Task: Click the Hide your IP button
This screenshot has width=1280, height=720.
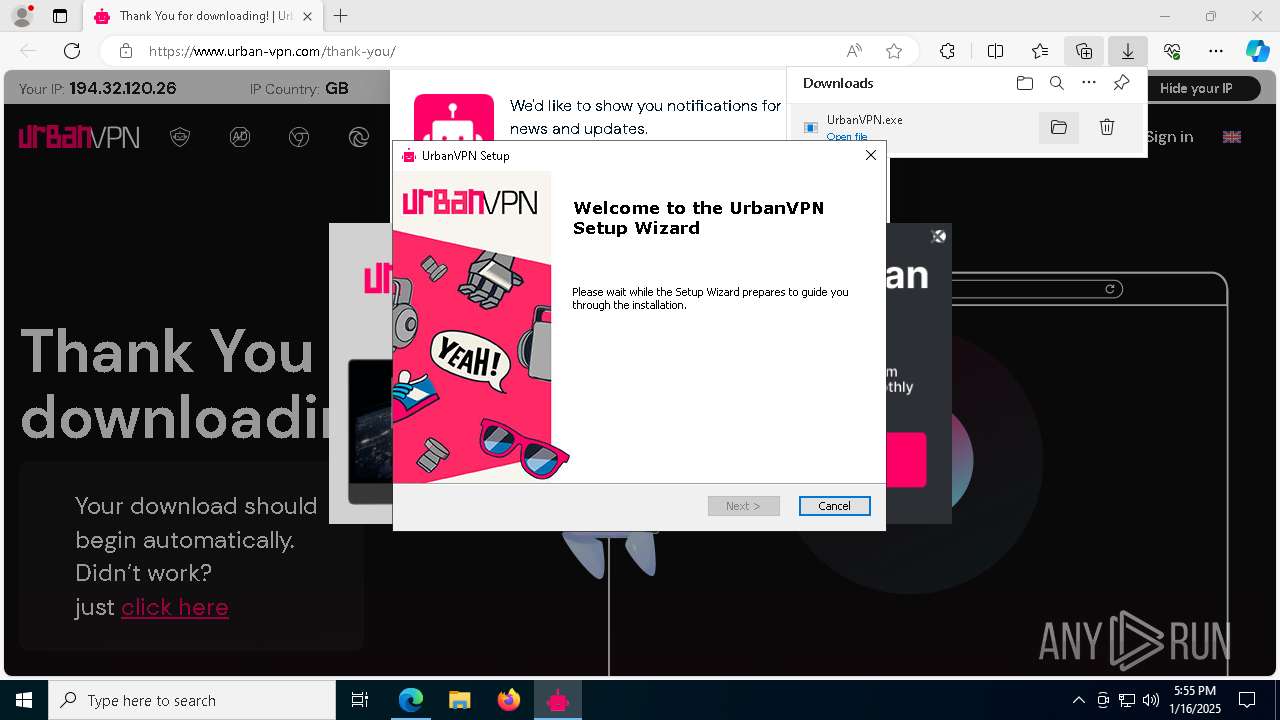Action: 1196,88
